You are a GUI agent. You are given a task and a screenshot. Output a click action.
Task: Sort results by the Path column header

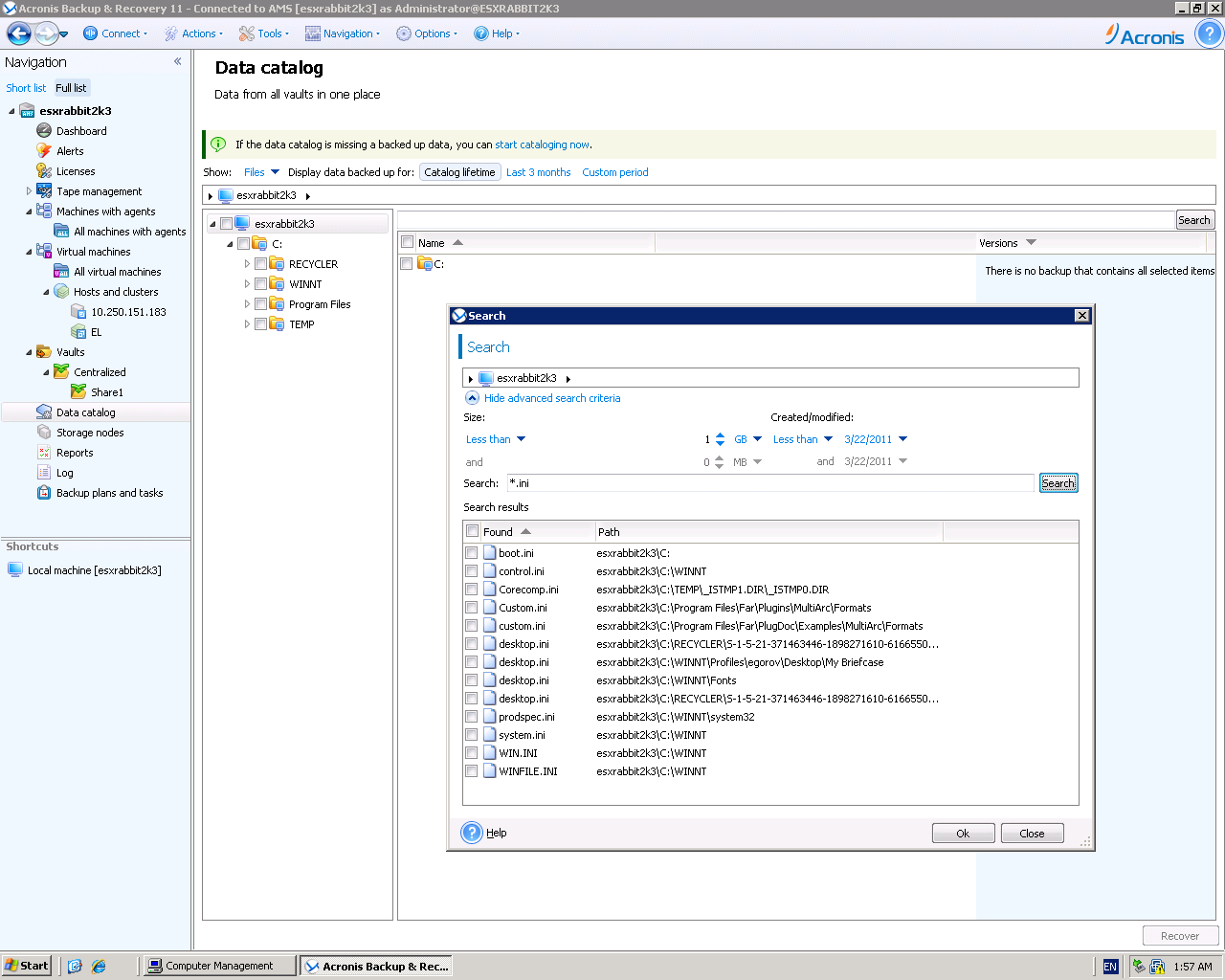tap(768, 531)
